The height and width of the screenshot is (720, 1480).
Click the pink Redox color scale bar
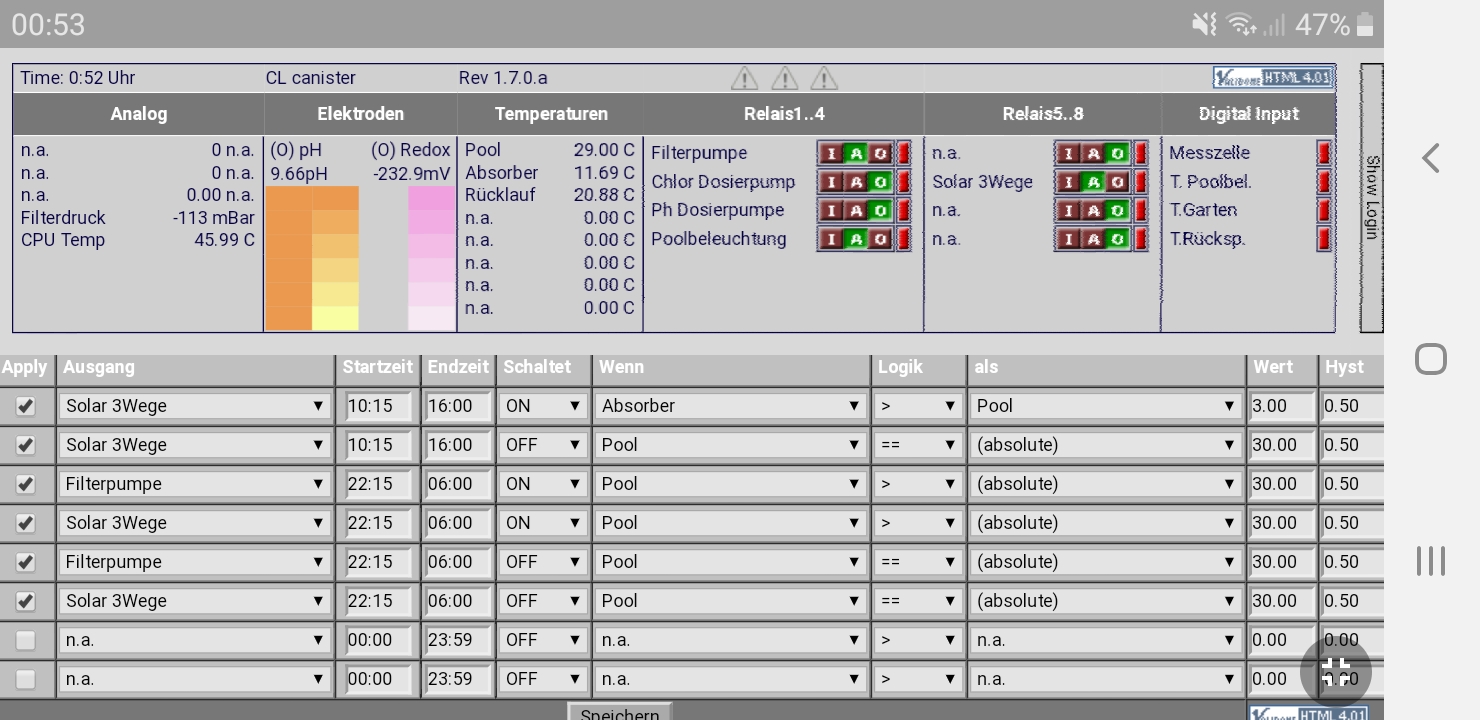(x=432, y=258)
